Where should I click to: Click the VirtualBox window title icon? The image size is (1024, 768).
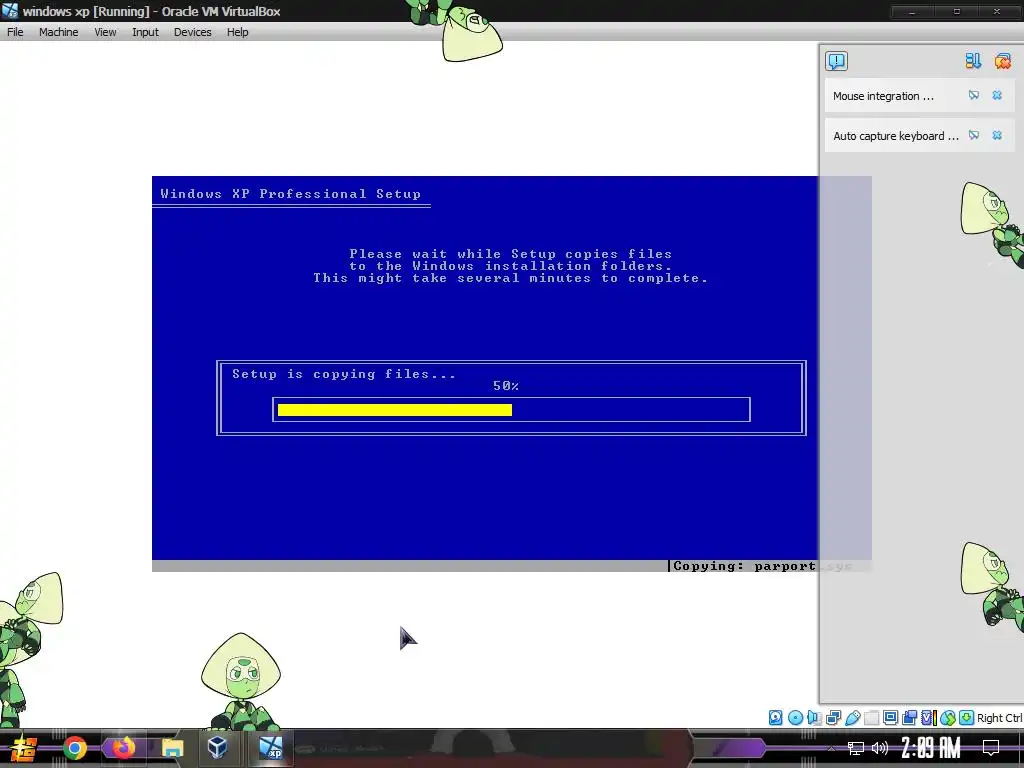(x=10, y=10)
